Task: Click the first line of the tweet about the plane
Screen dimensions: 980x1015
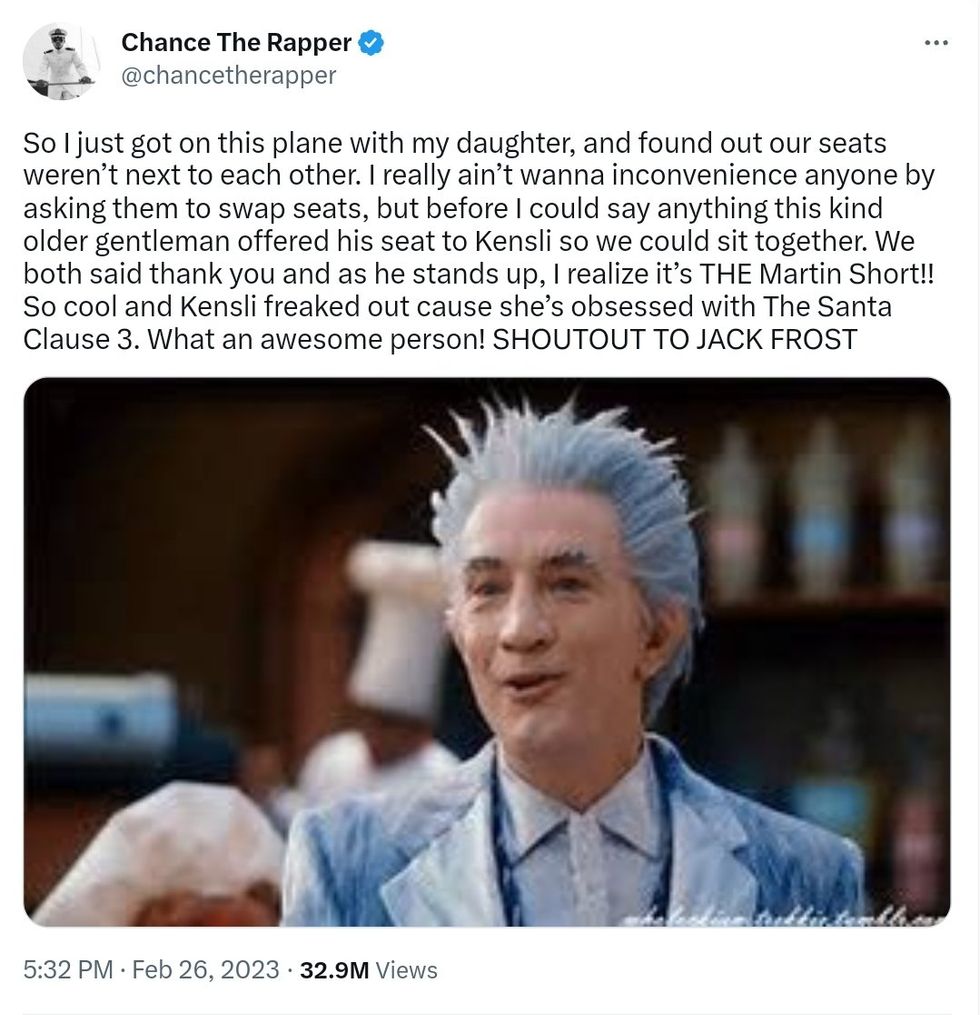Action: pyautogui.click(x=454, y=143)
